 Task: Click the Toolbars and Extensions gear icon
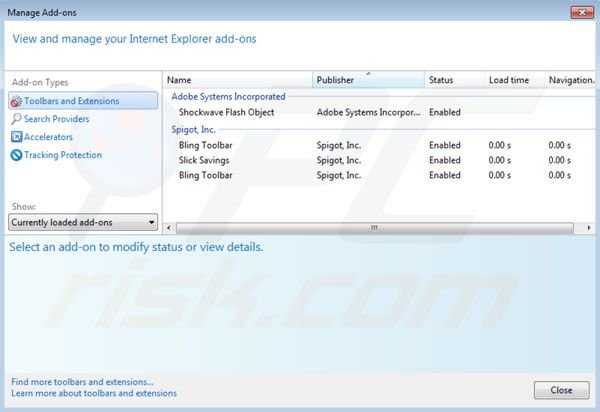point(16,101)
